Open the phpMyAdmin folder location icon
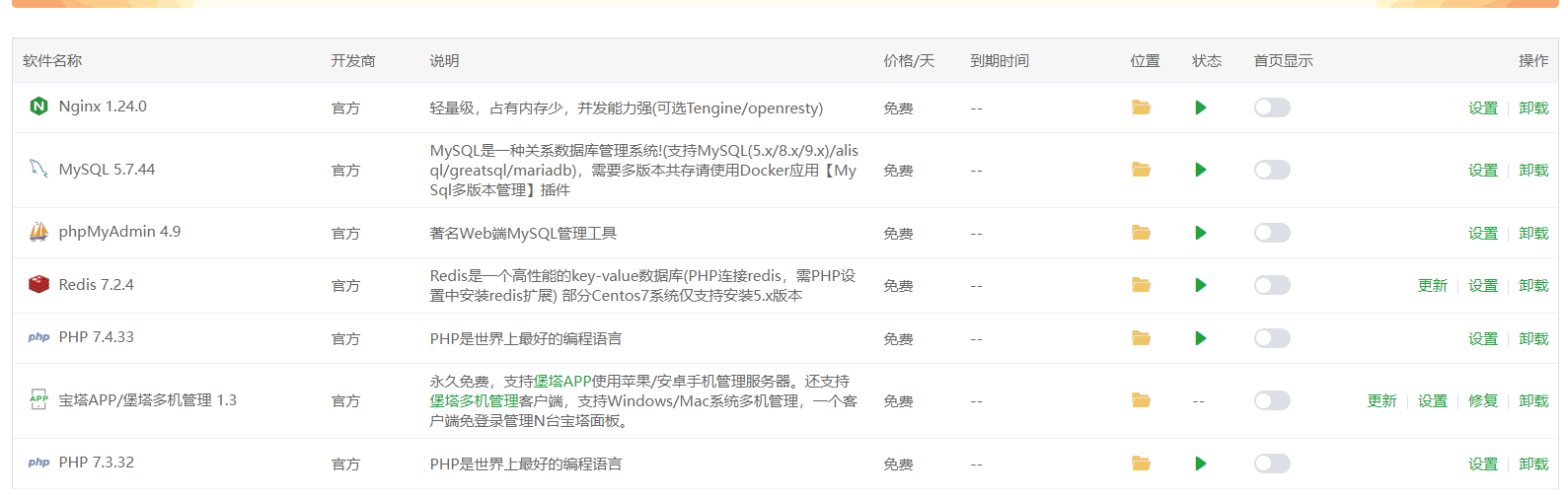Screen dimensions: 1568x499 (1141, 233)
